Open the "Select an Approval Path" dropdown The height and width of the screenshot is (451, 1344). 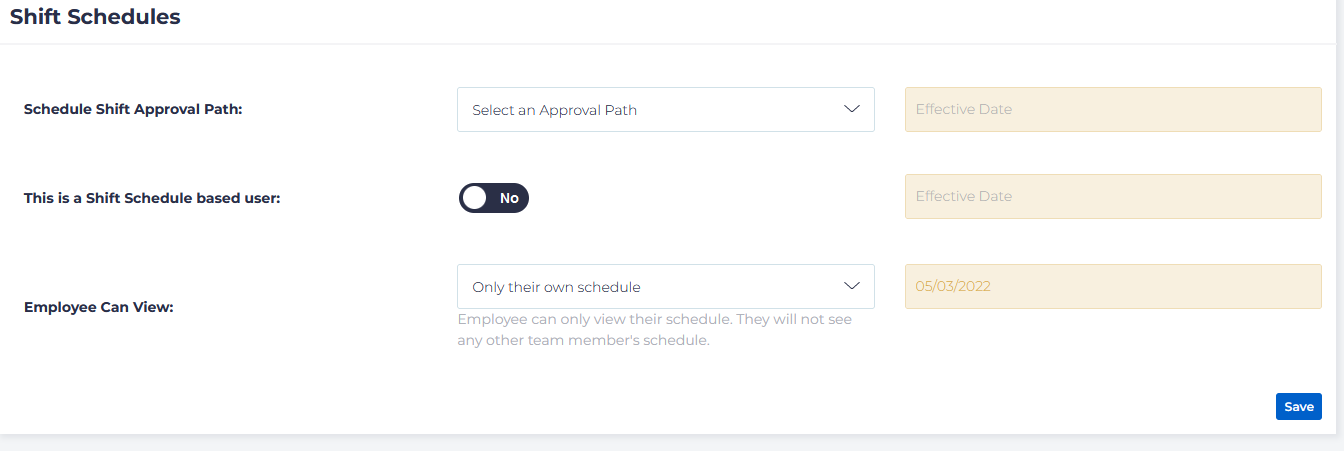coord(665,110)
